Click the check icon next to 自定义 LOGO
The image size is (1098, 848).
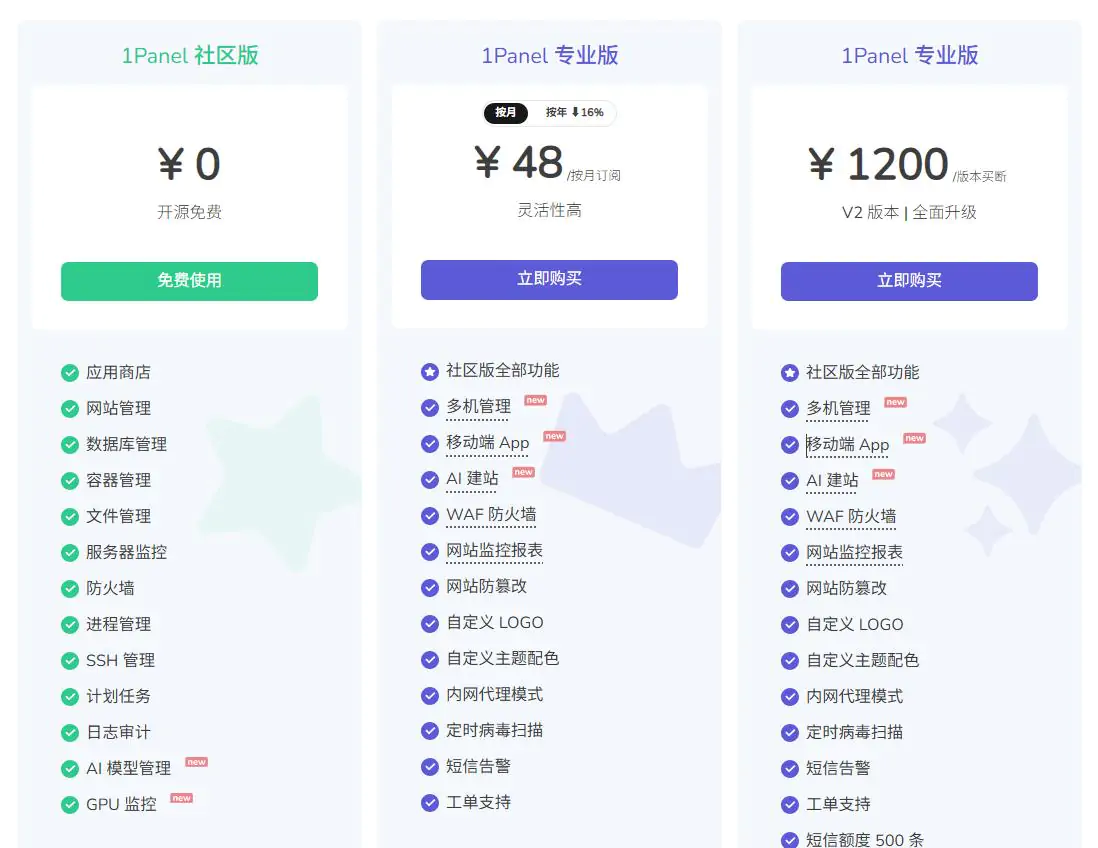(x=429, y=624)
